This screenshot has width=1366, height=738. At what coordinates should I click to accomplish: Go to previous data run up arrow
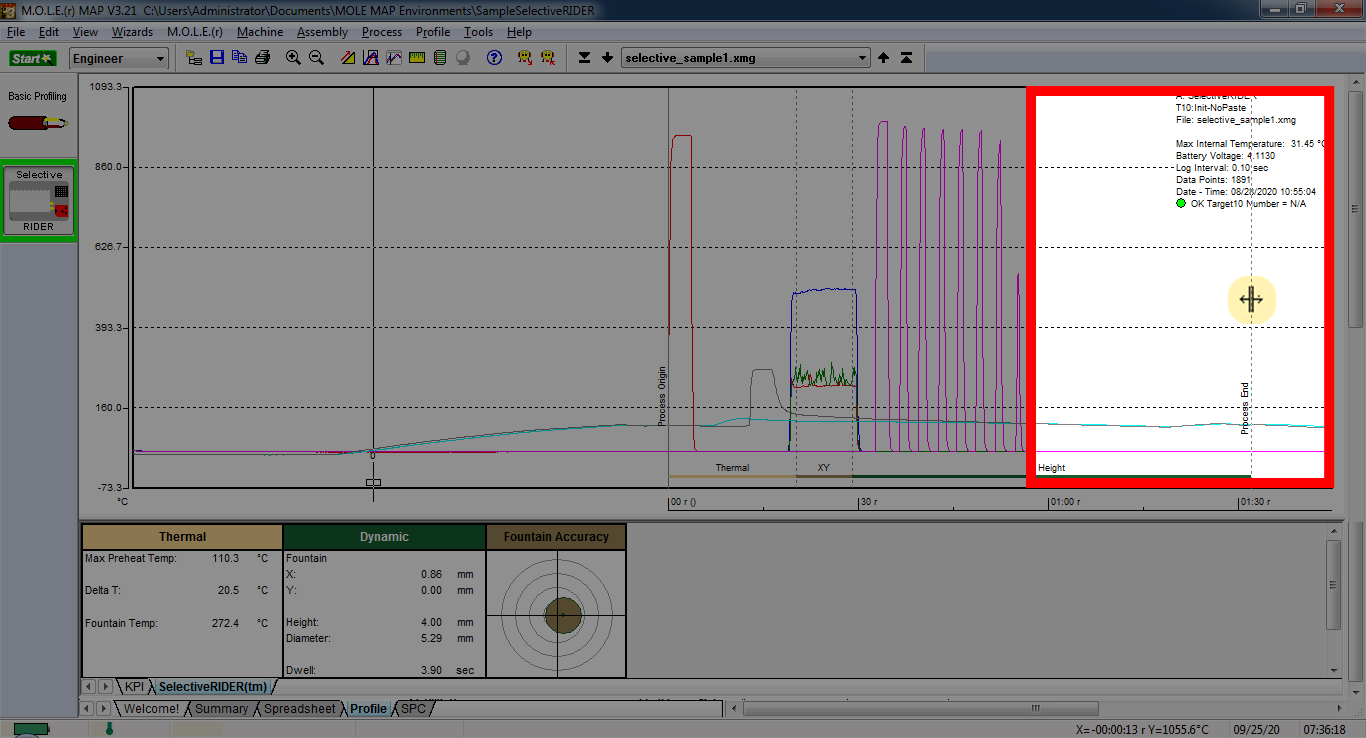[x=884, y=58]
